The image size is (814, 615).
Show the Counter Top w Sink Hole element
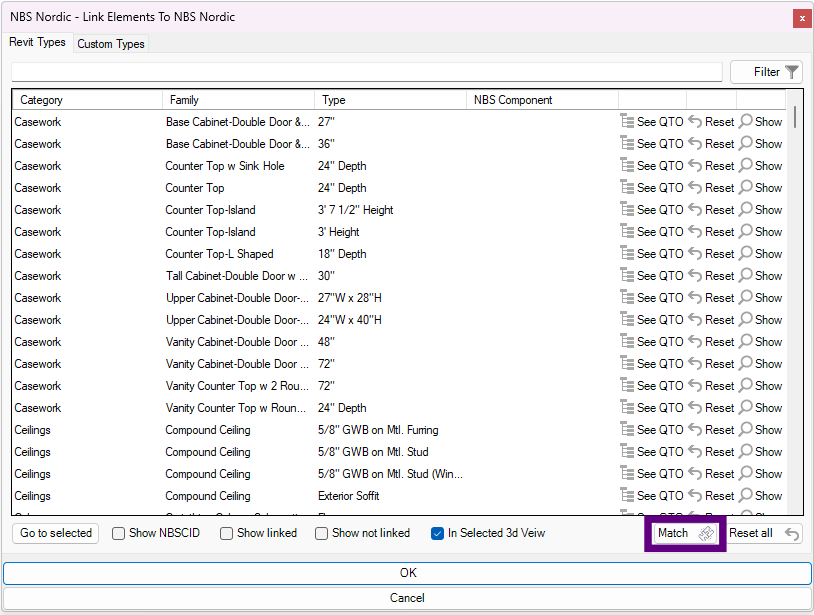(x=761, y=166)
